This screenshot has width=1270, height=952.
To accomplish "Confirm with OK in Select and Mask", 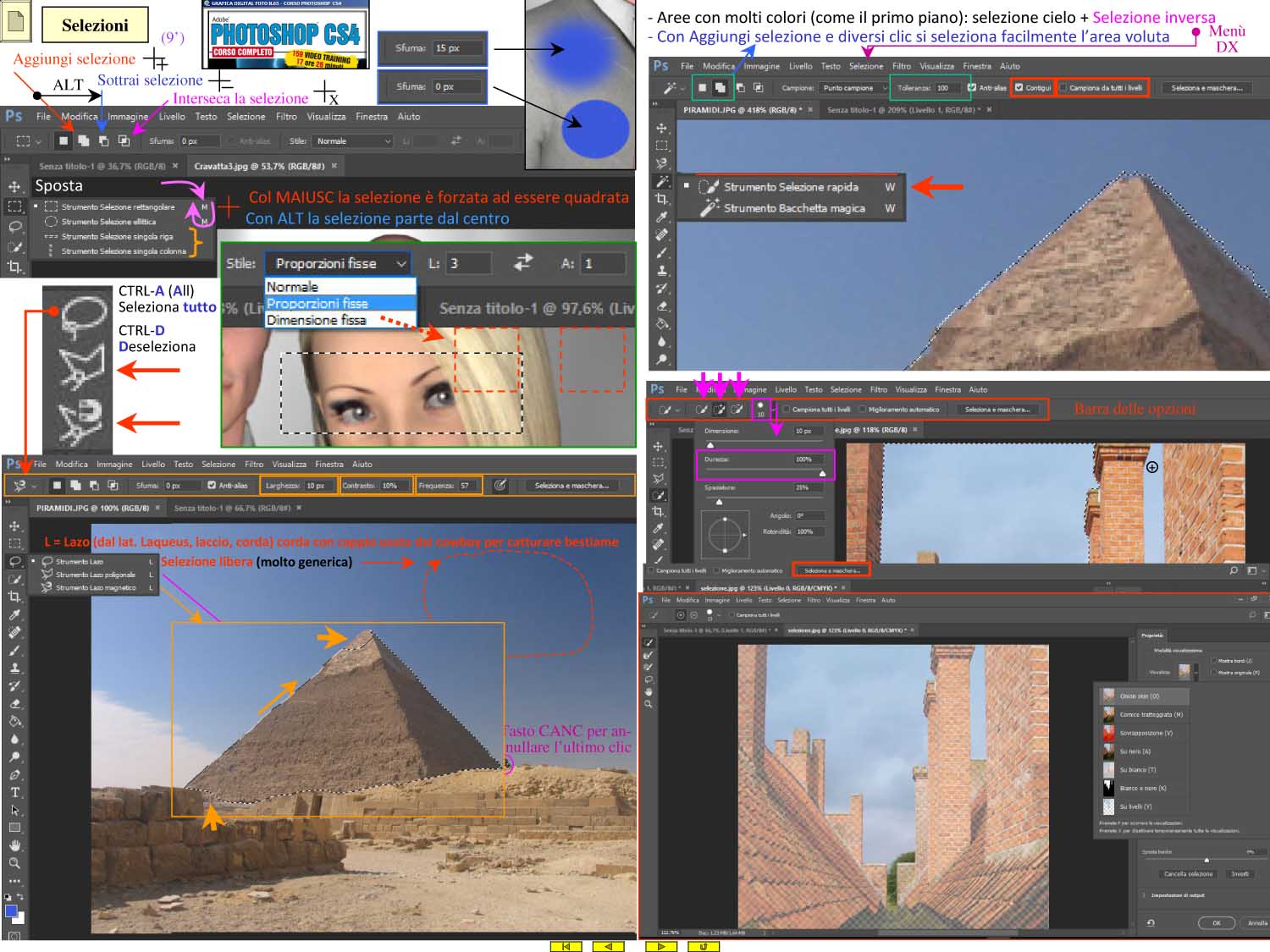I will [1216, 923].
